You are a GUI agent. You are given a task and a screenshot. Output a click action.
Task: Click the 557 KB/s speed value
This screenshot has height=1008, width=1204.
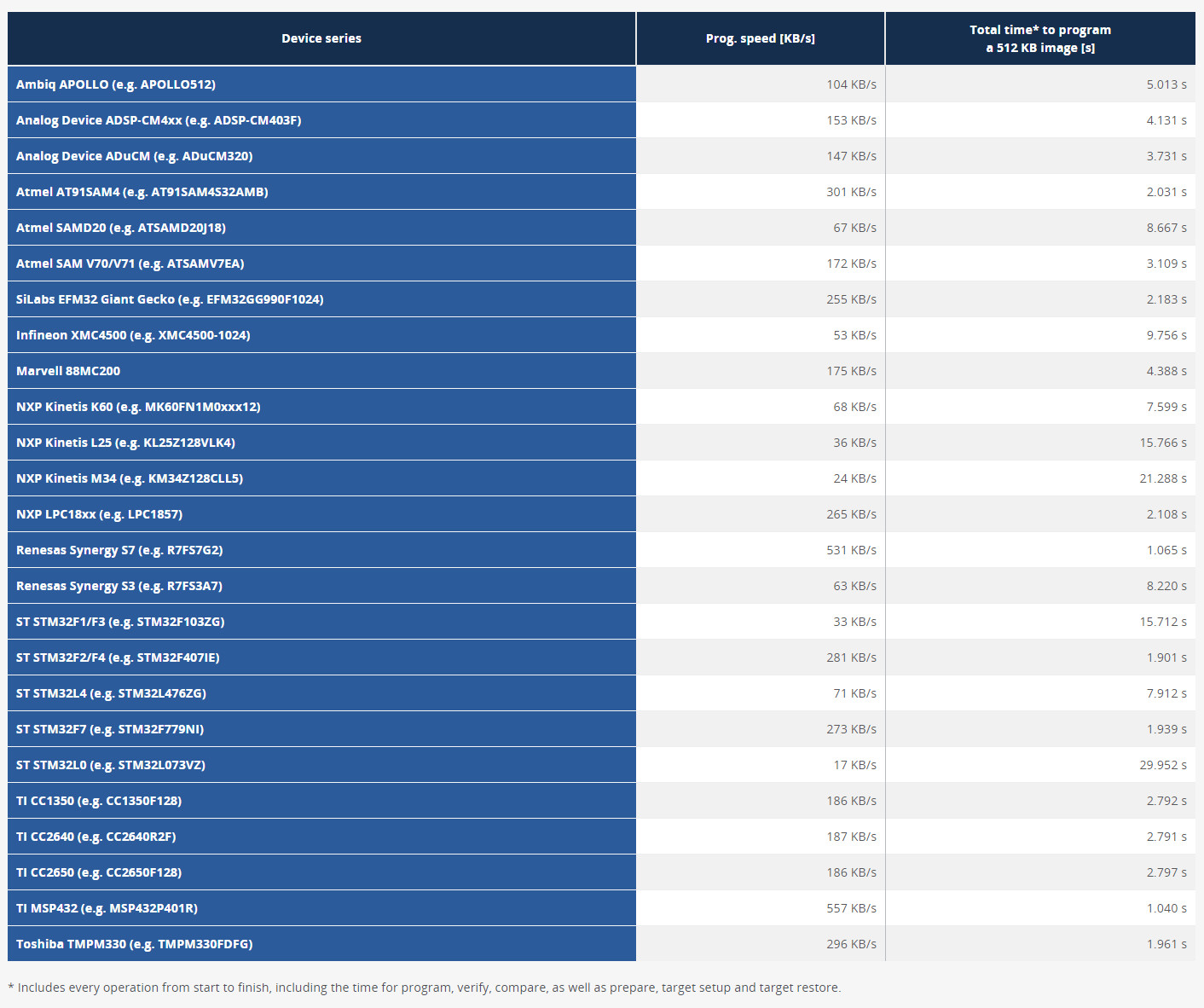[x=851, y=908]
